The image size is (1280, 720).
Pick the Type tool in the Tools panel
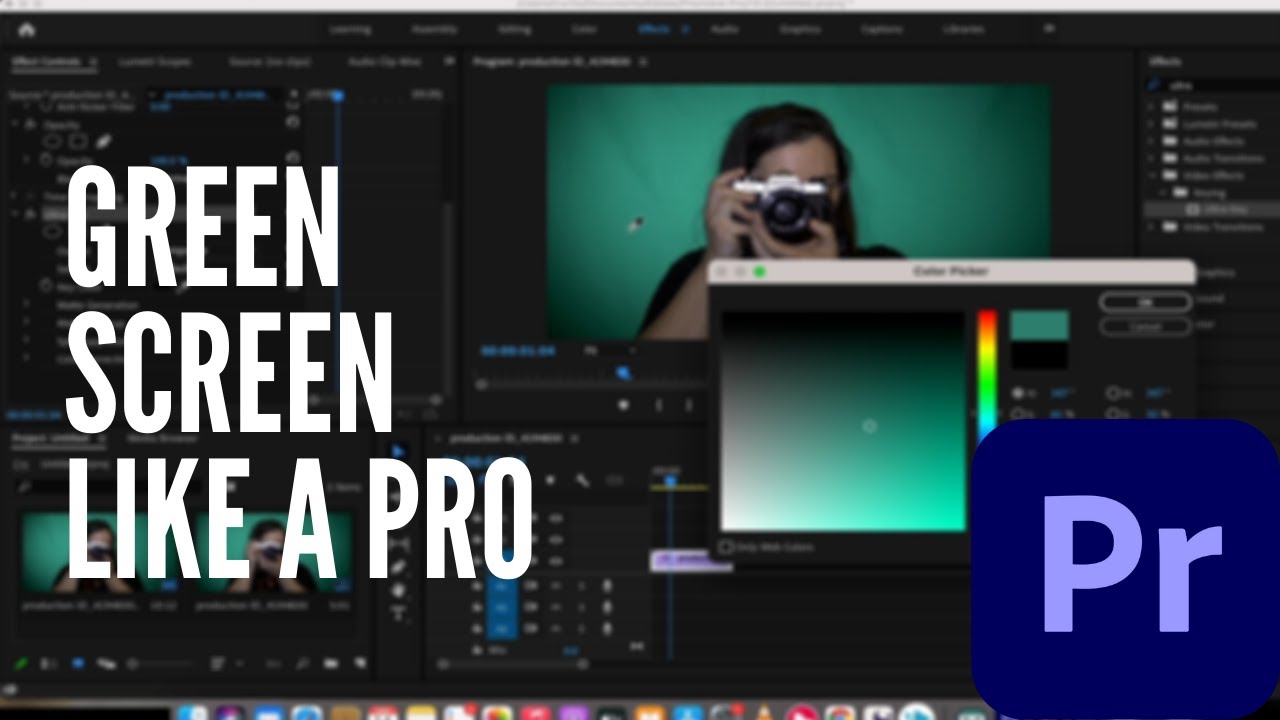tap(399, 612)
